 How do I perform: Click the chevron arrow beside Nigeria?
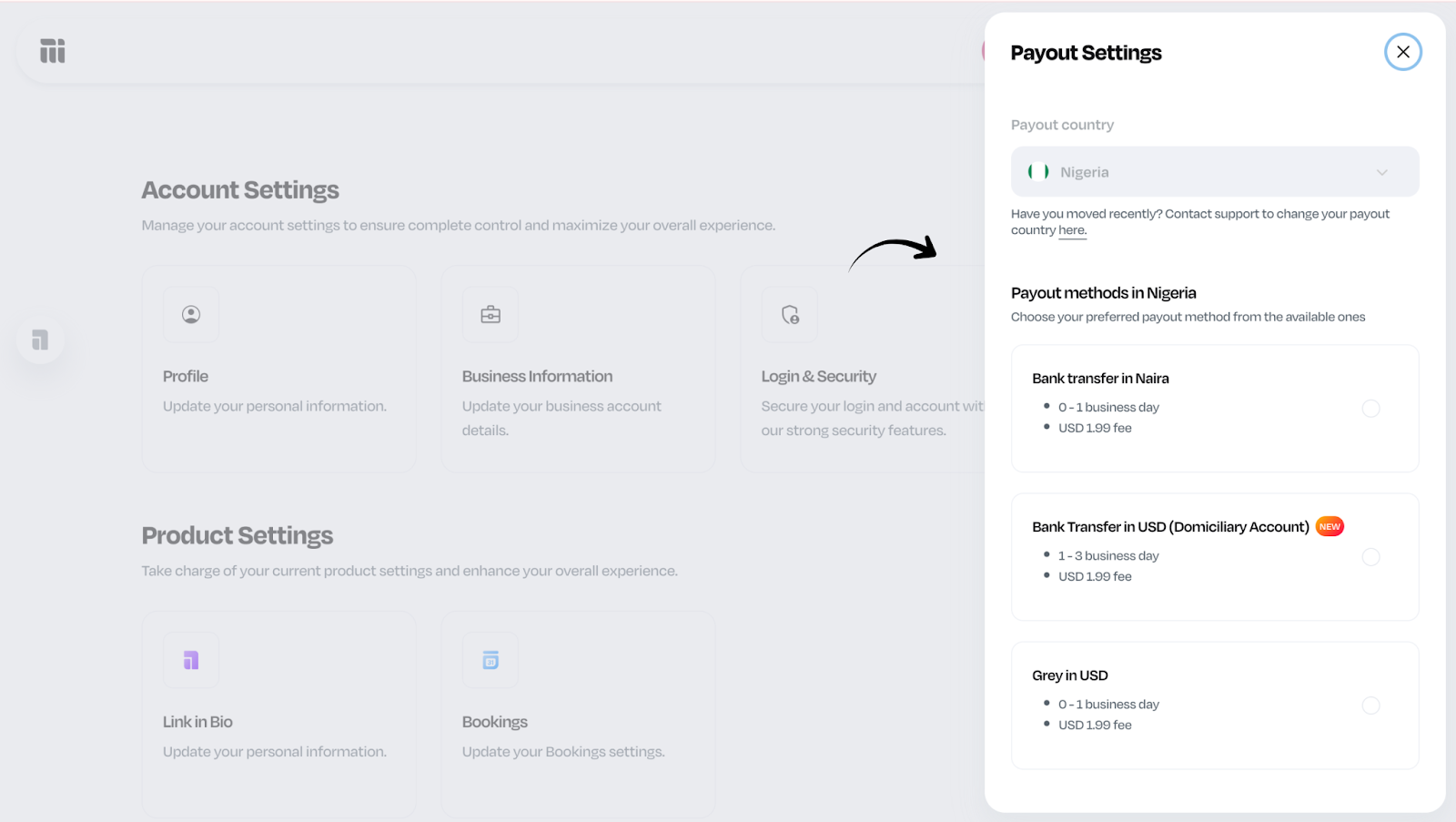(x=1381, y=172)
